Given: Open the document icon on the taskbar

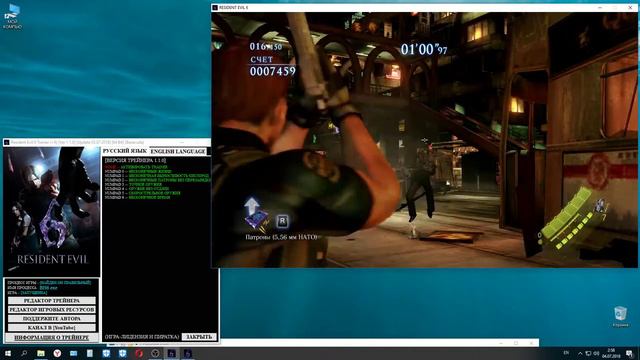Looking at the screenshot, I should [x=90, y=353].
